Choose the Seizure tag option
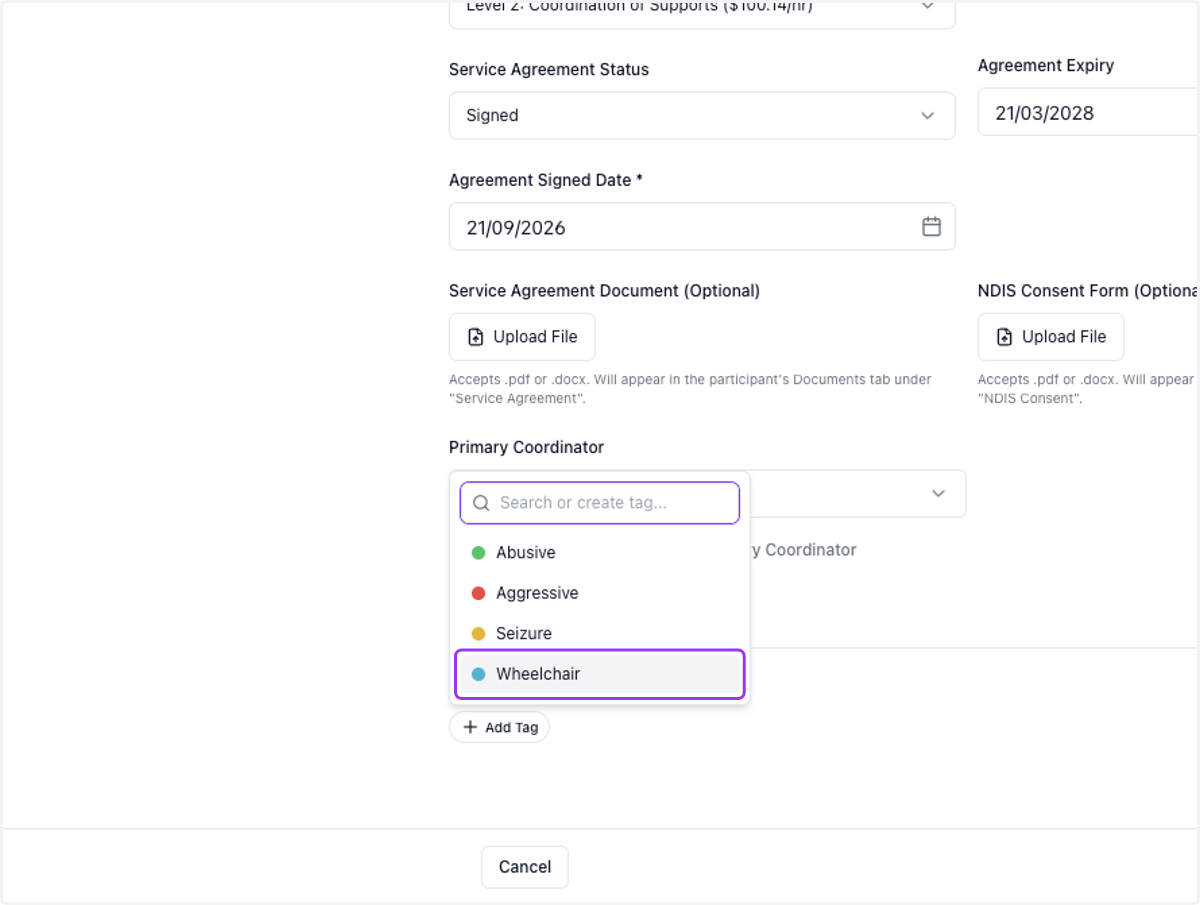The height and width of the screenshot is (905, 1200). (600, 633)
